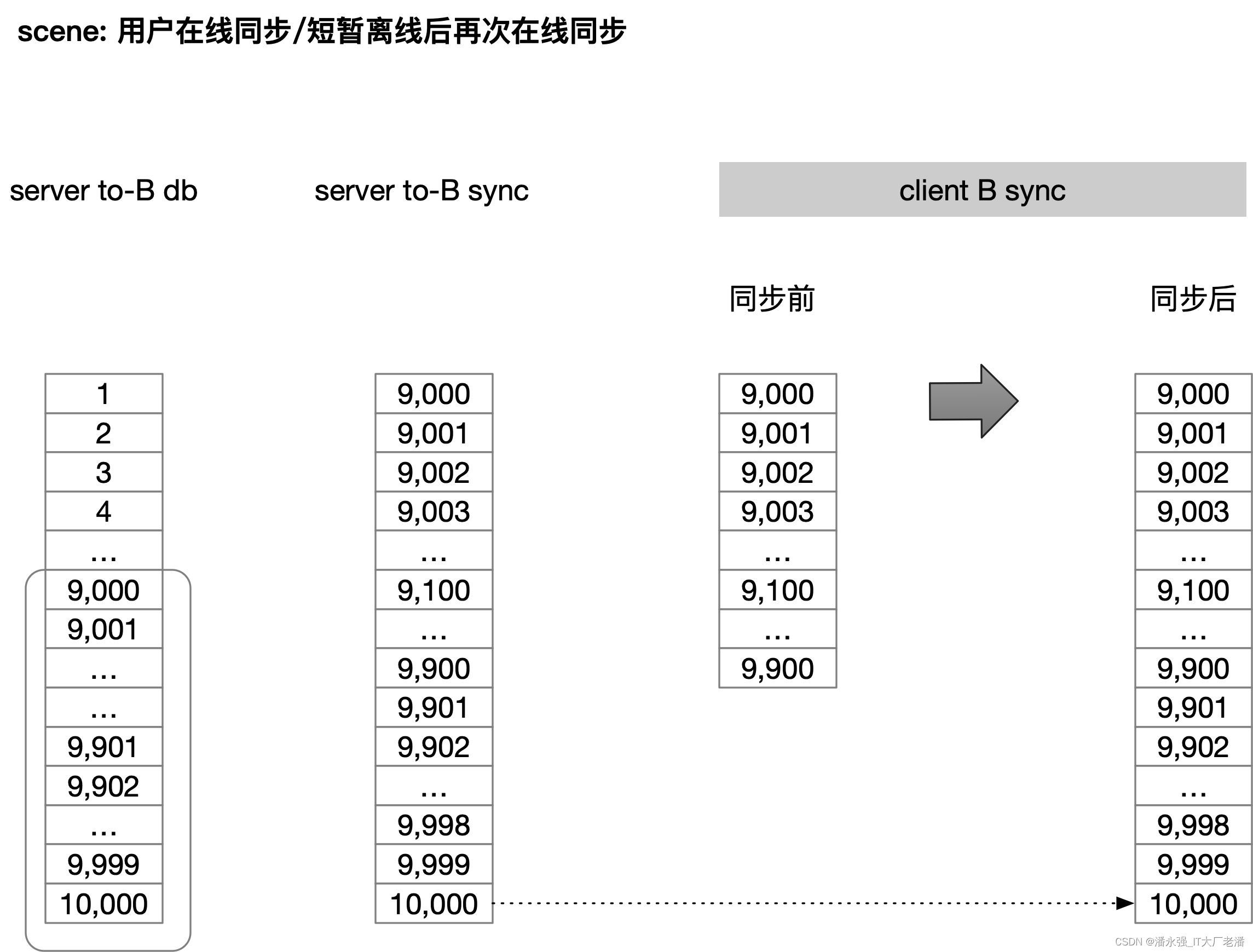The width and height of the screenshot is (1253, 952).
Task: Click cell 9,998 in the 同步后 column
Action: [1193, 825]
